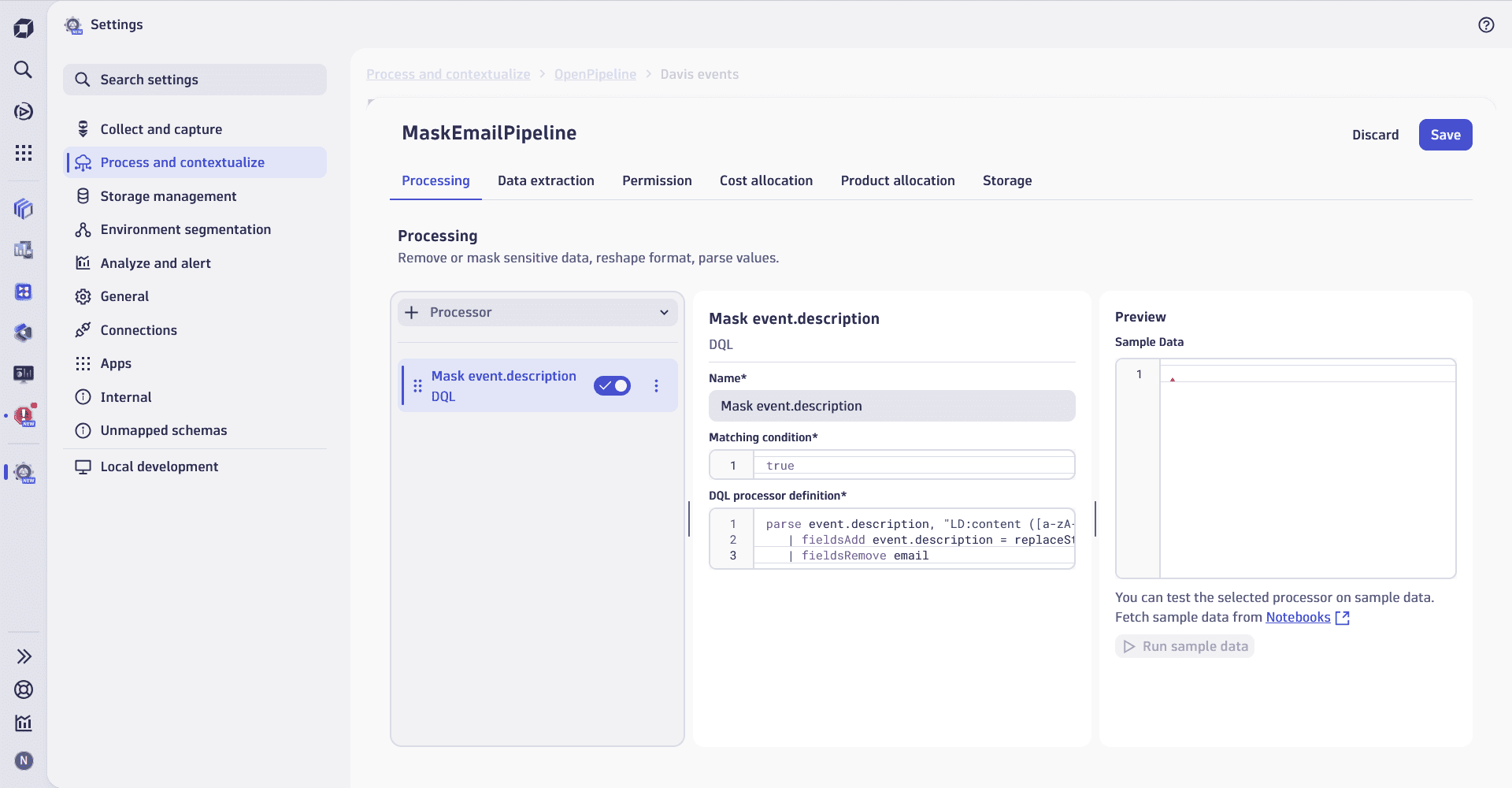This screenshot has height=788, width=1512.
Task: Select the Storage tab
Action: pyautogui.click(x=1007, y=180)
